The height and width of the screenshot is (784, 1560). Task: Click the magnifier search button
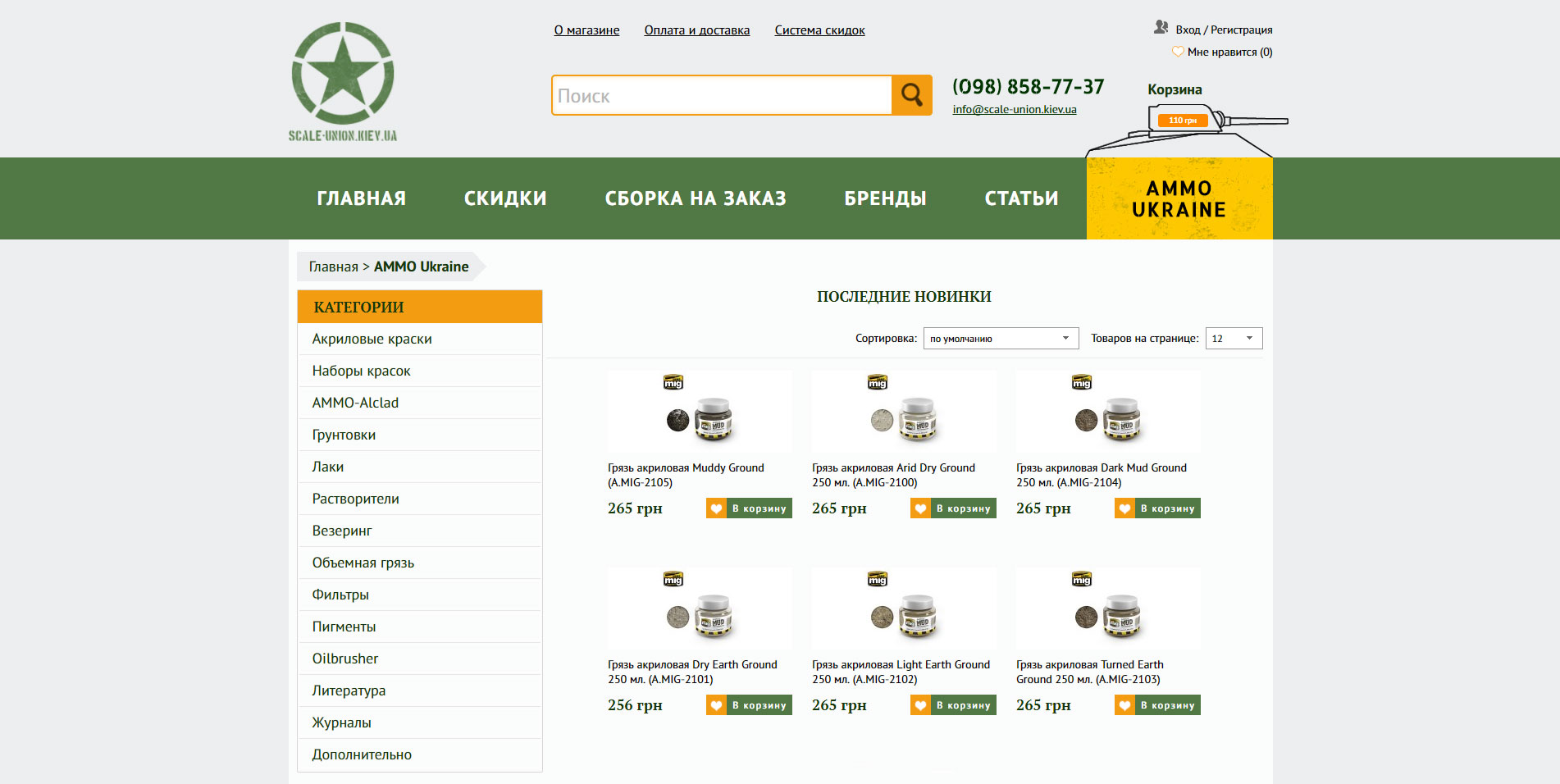tap(911, 95)
